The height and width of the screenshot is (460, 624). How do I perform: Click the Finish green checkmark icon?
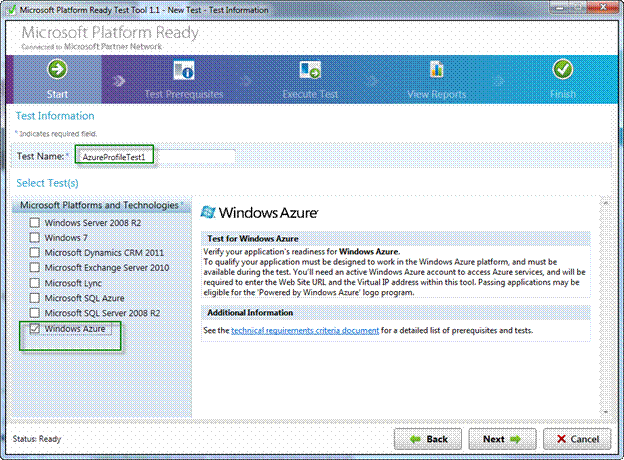click(x=563, y=69)
